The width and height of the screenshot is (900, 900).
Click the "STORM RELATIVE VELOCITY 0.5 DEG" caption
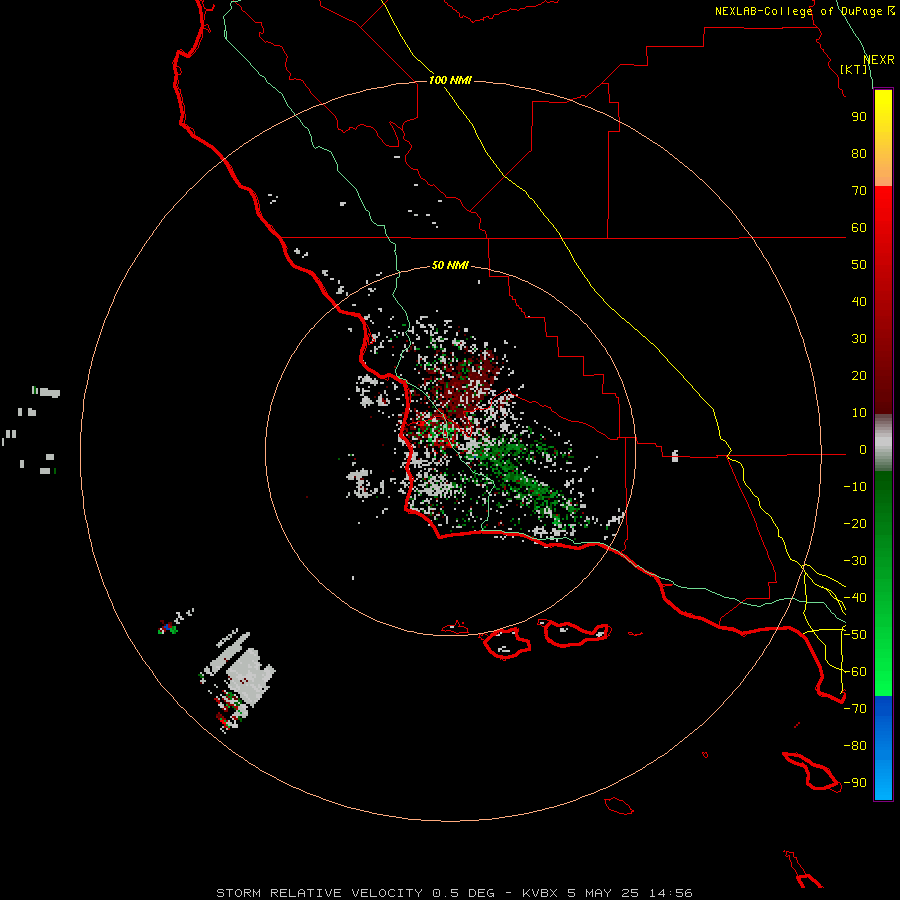tap(355, 893)
